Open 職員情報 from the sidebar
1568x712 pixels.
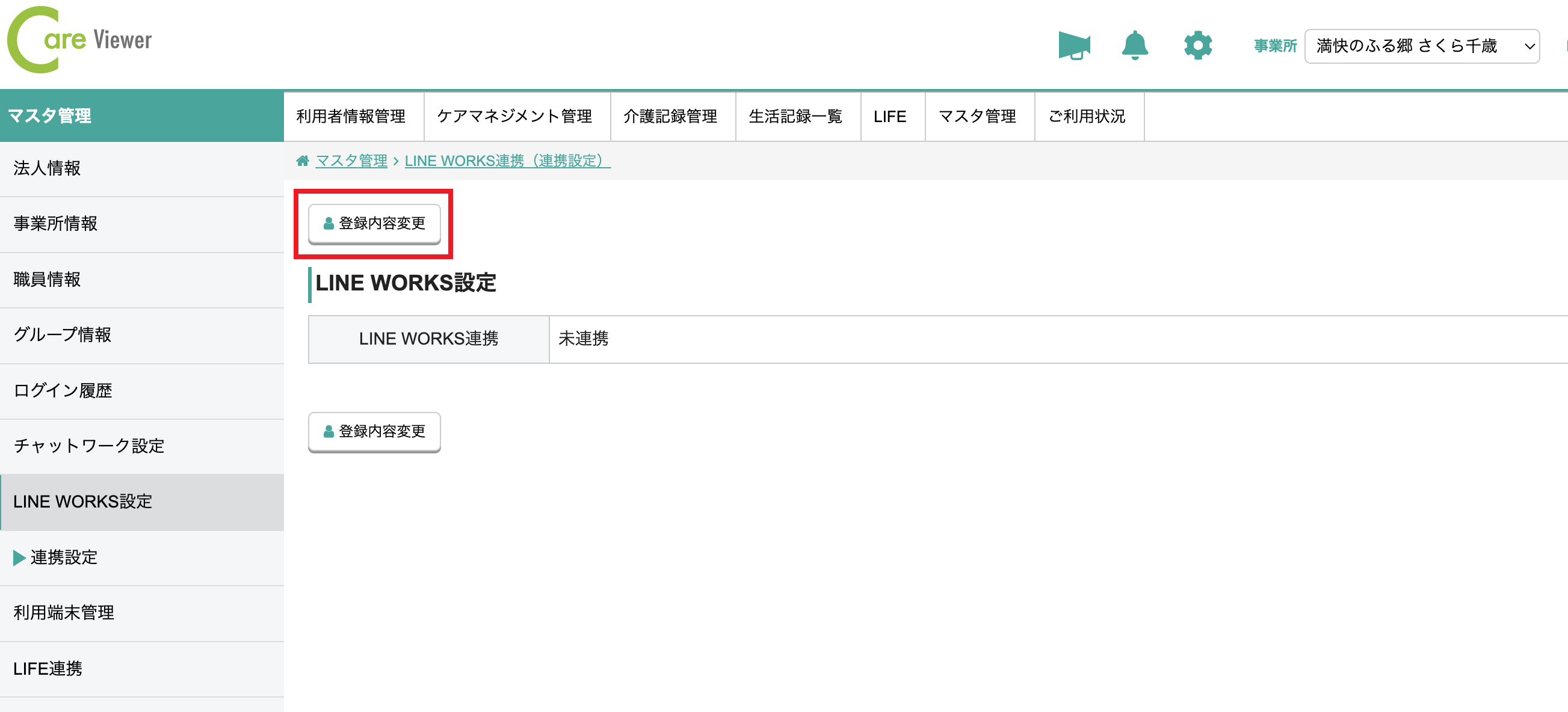(x=48, y=279)
